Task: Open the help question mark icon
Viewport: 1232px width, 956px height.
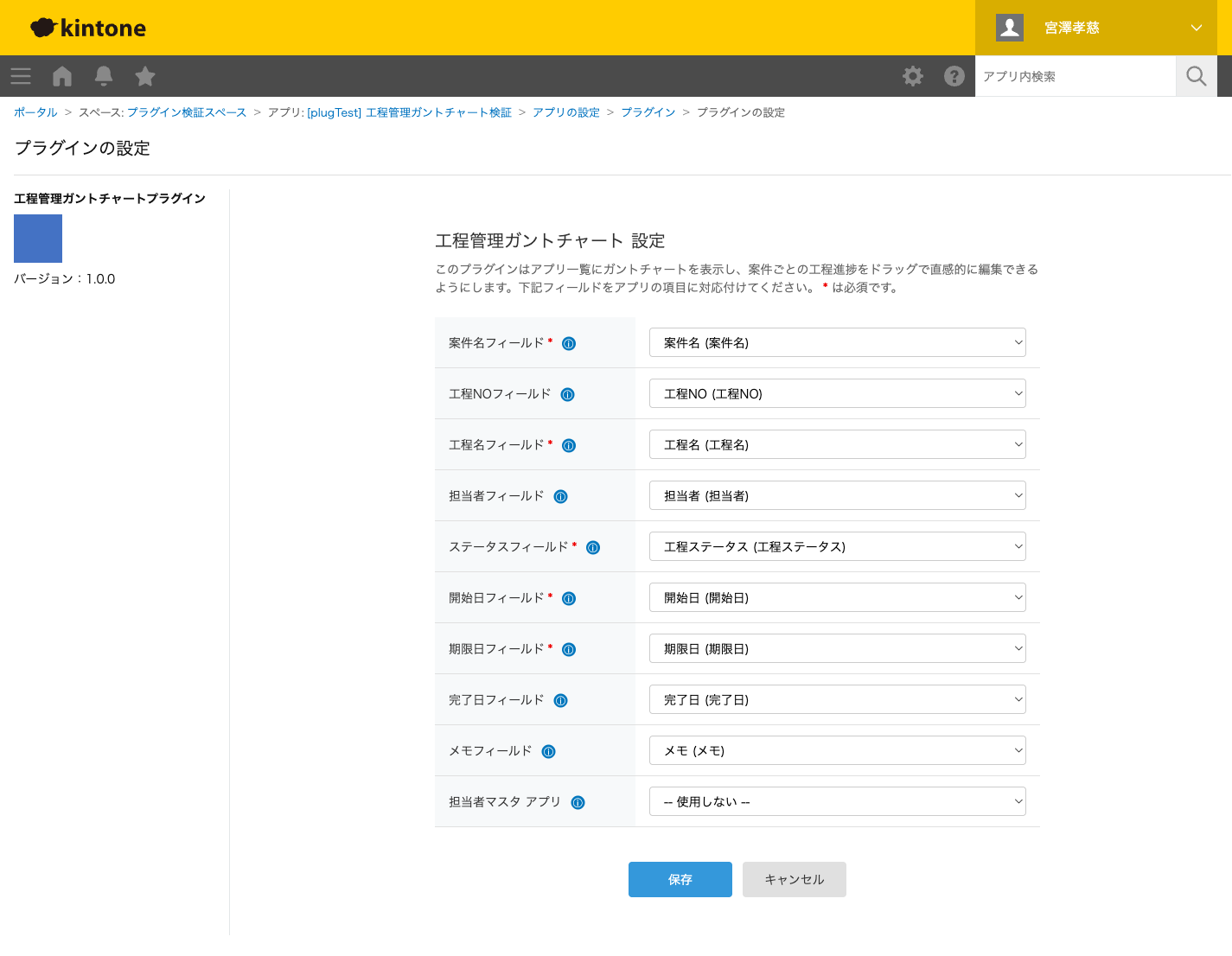Action: (954, 76)
